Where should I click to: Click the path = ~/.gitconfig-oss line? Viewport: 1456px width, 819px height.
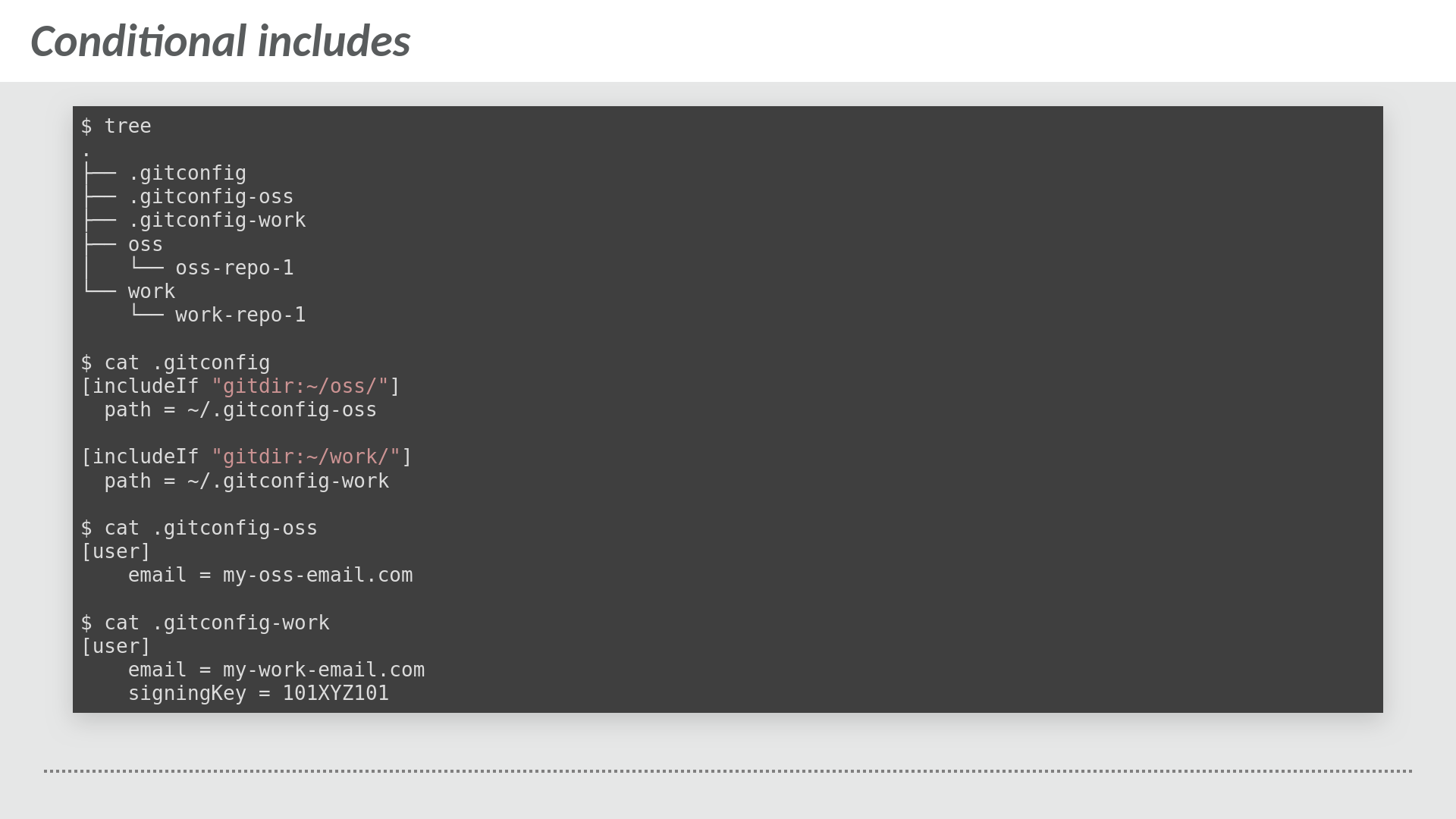click(240, 410)
